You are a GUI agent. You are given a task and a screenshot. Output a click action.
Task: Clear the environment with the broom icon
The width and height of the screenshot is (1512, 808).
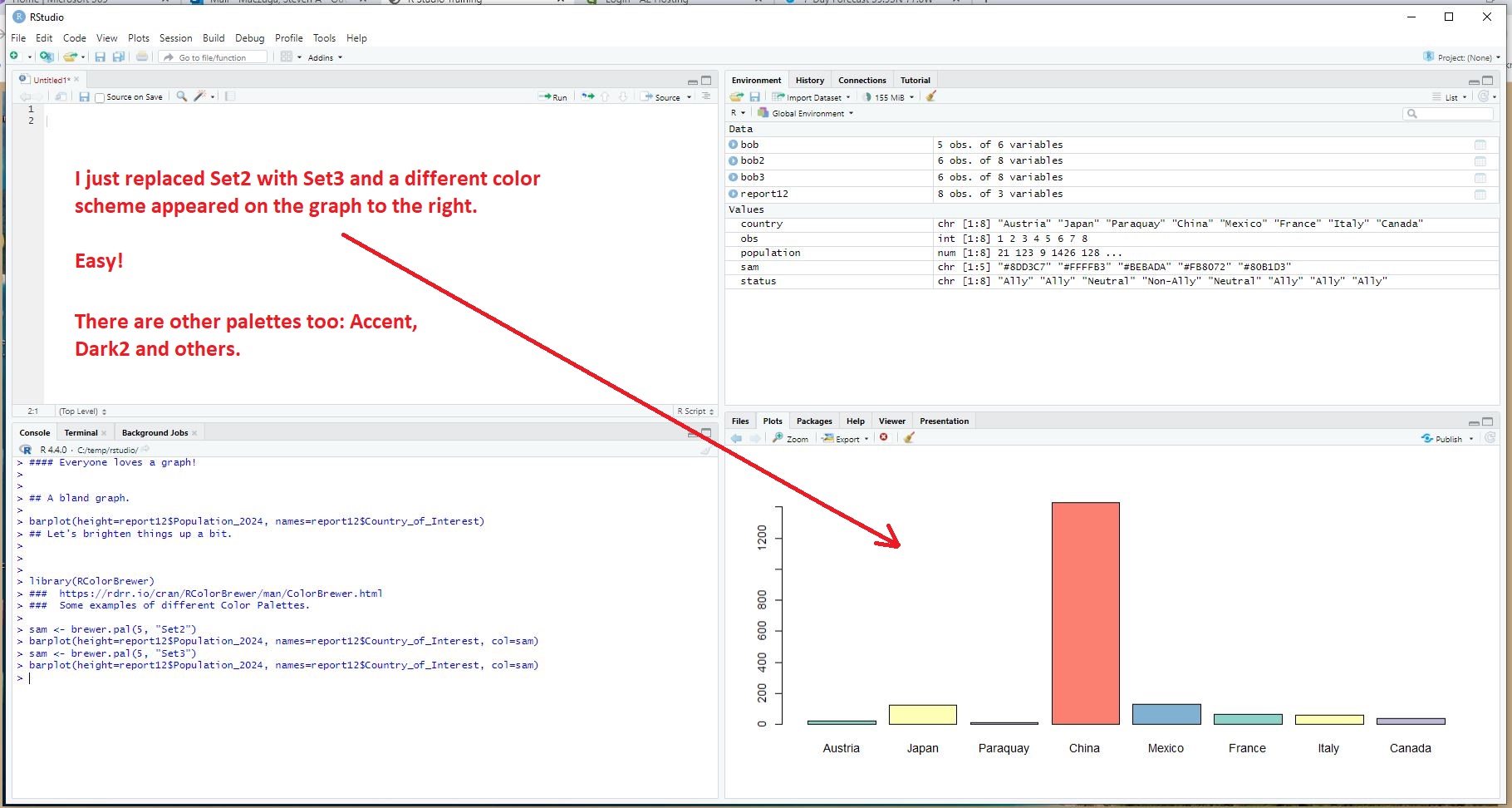[931, 96]
